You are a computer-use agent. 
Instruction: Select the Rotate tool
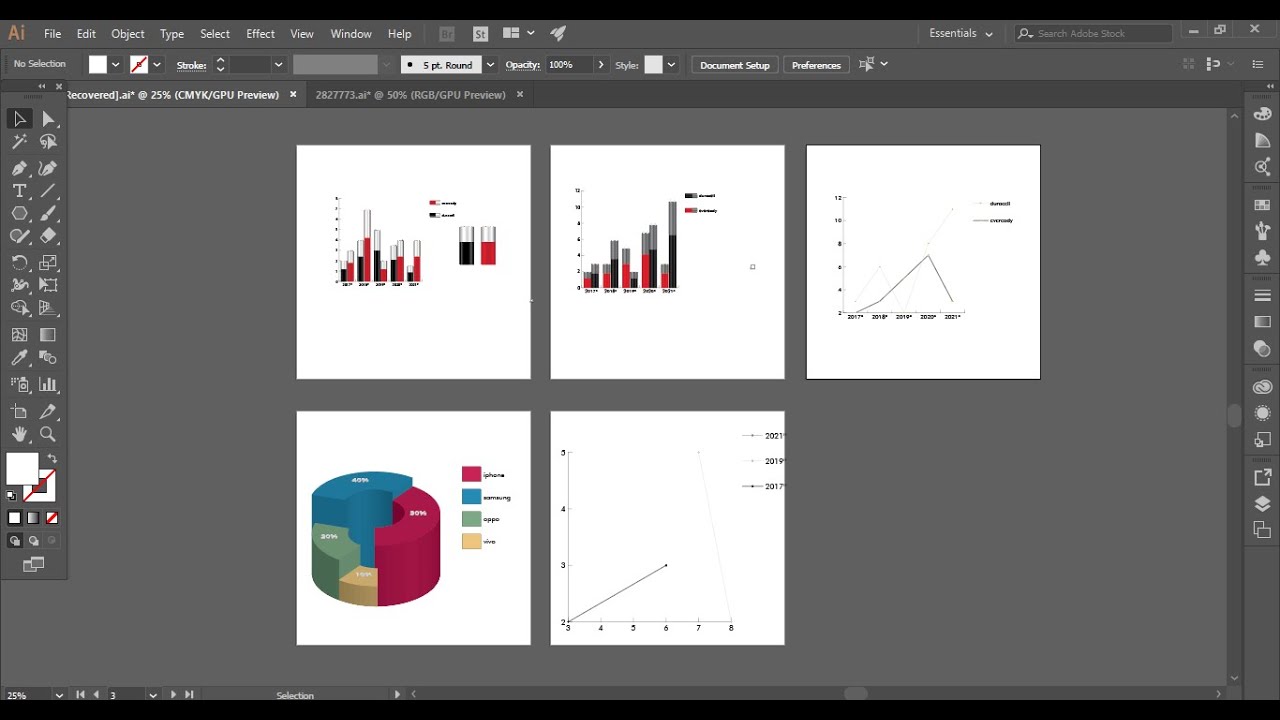[x=19, y=263]
